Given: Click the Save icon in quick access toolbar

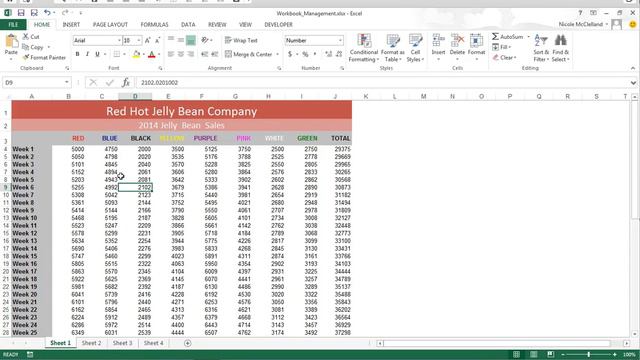Looking at the screenshot, I should tap(21, 13).
